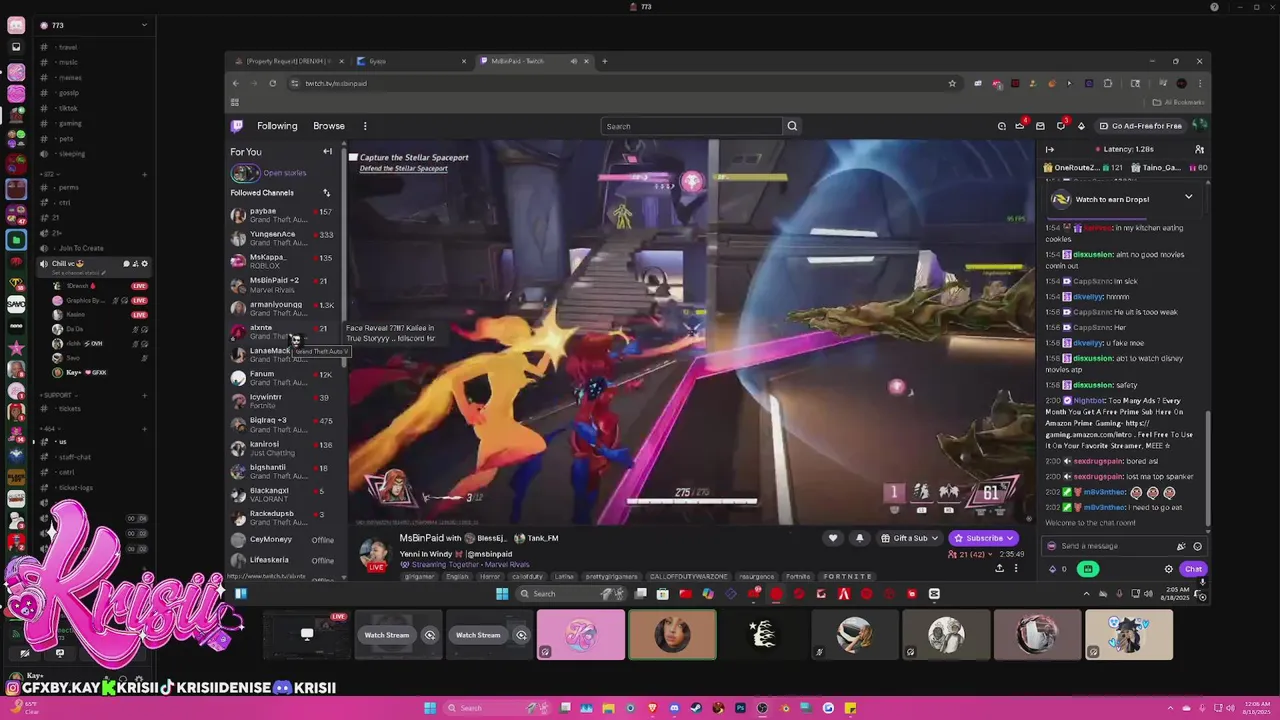Viewport: 1280px width, 720px height.
Task: Select the pink Krisii participant tile
Action: 581,636
